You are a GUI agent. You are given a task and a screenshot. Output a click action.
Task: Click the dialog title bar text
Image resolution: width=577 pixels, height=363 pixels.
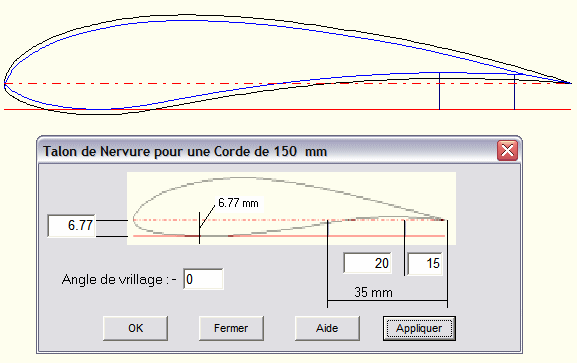pos(185,151)
